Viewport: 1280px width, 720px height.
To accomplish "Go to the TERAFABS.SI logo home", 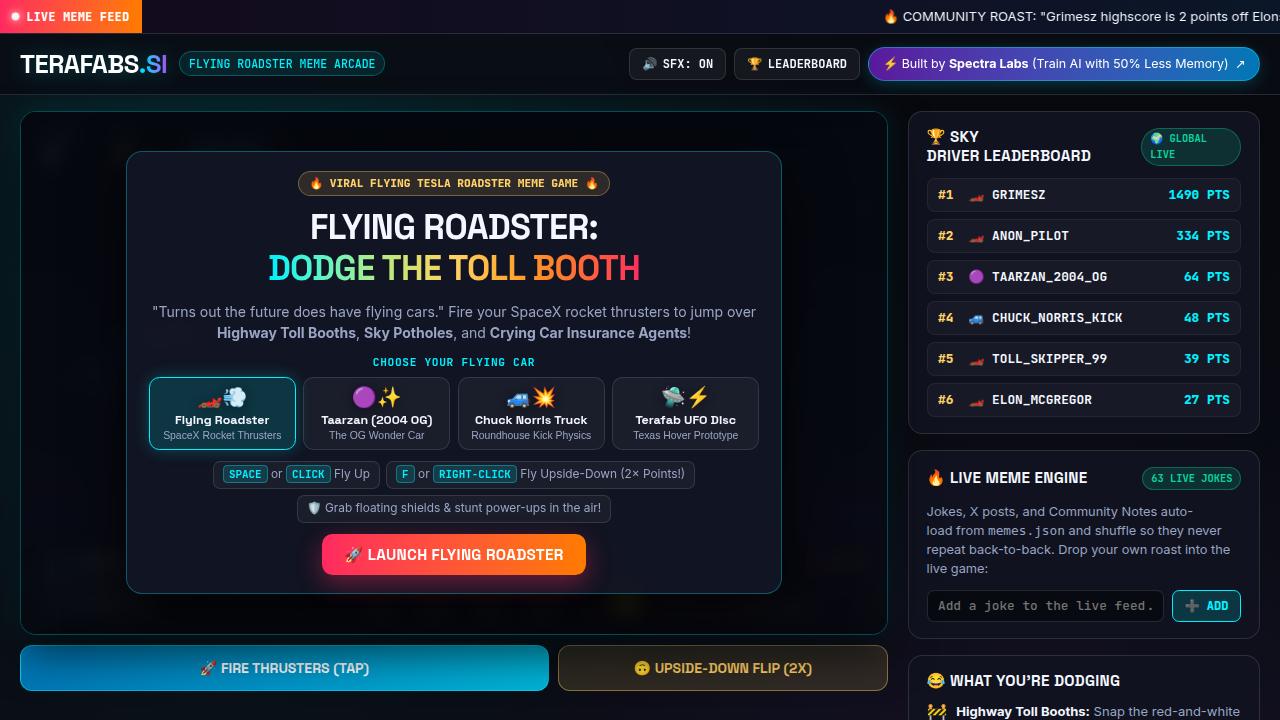I will pos(94,64).
